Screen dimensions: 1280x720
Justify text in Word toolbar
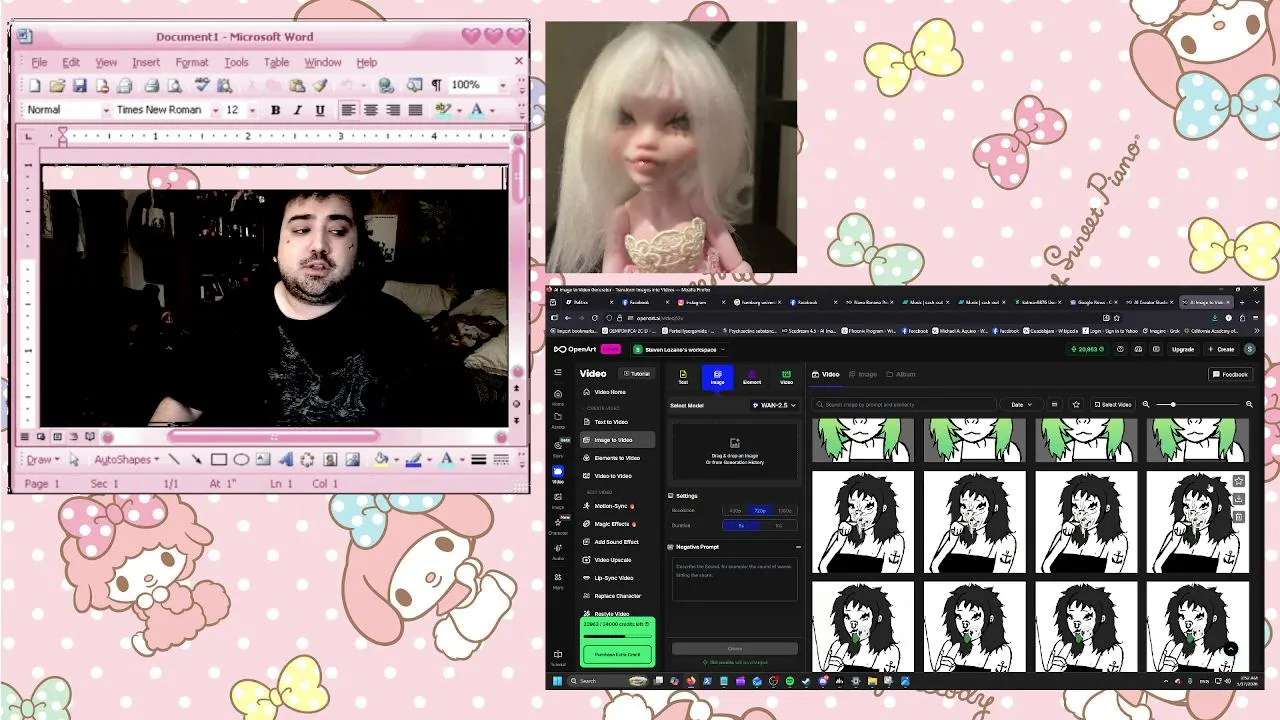point(415,110)
